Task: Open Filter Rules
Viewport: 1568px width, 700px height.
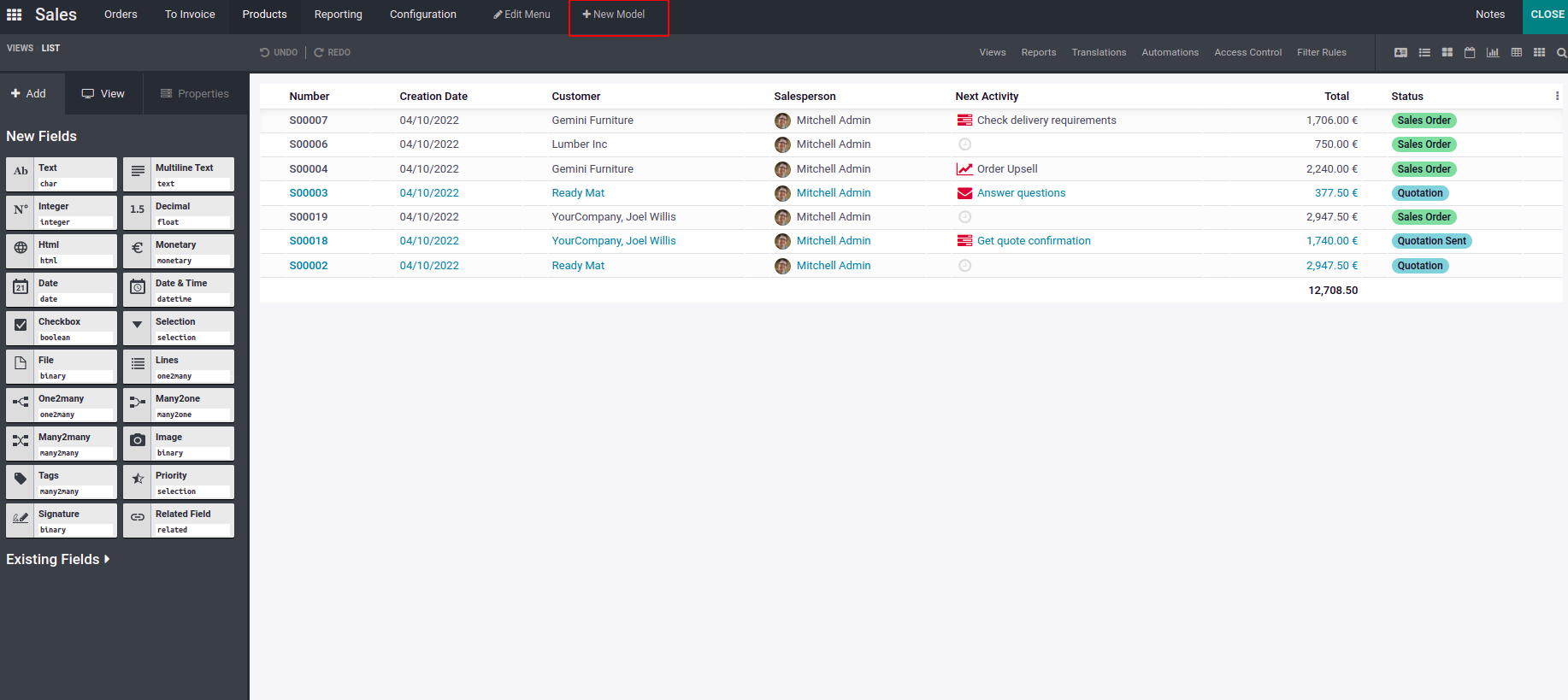Action: pos(1322,52)
